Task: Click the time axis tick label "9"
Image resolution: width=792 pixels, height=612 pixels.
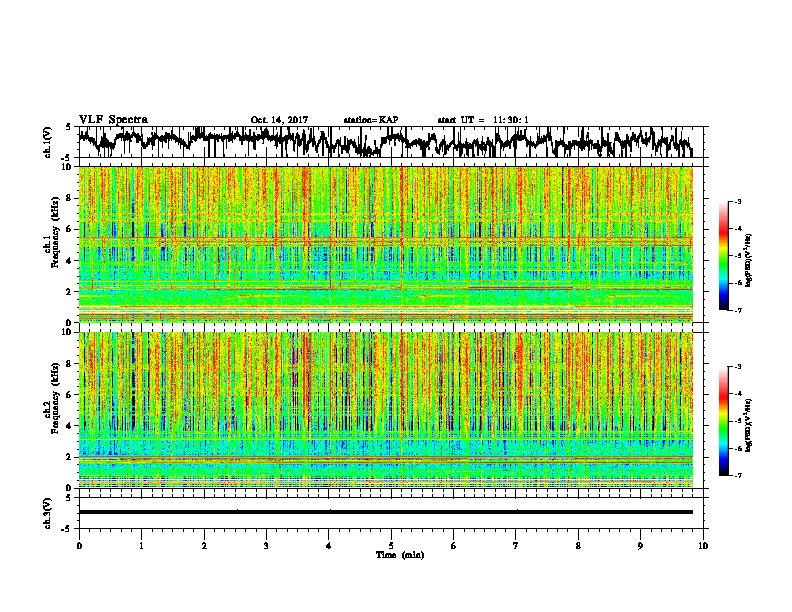Action: point(640,546)
